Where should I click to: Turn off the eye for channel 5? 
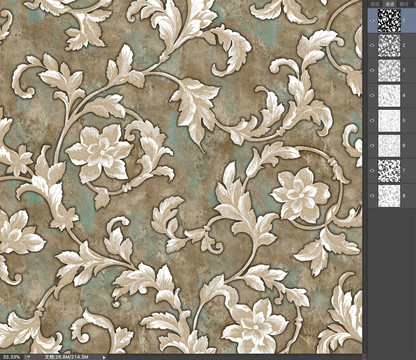click(372, 120)
